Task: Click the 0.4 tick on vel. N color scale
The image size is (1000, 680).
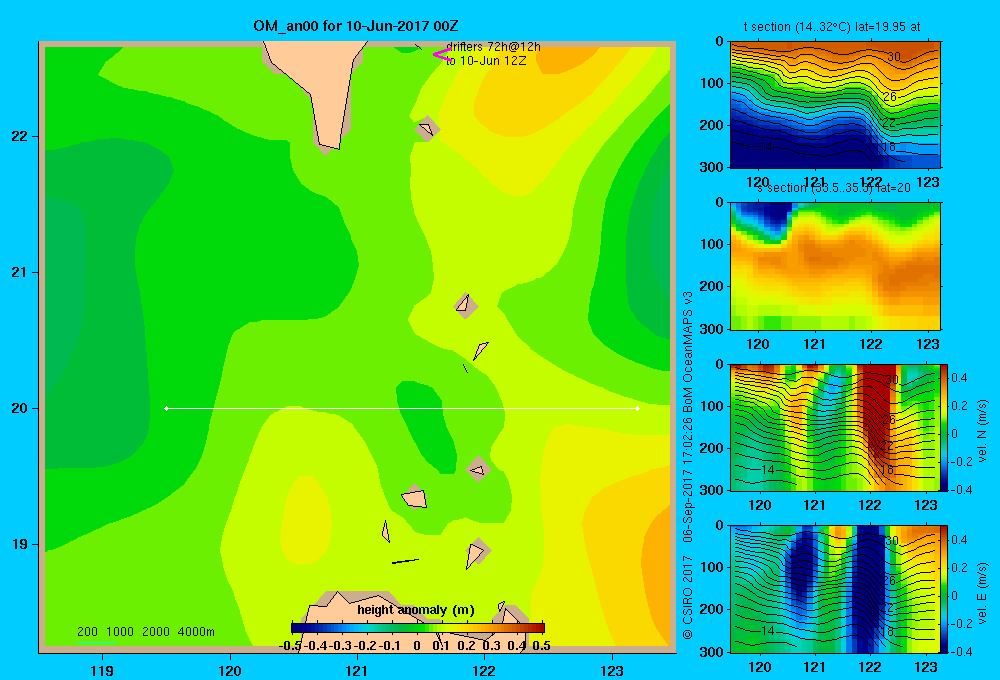Action: [x=959, y=378]
